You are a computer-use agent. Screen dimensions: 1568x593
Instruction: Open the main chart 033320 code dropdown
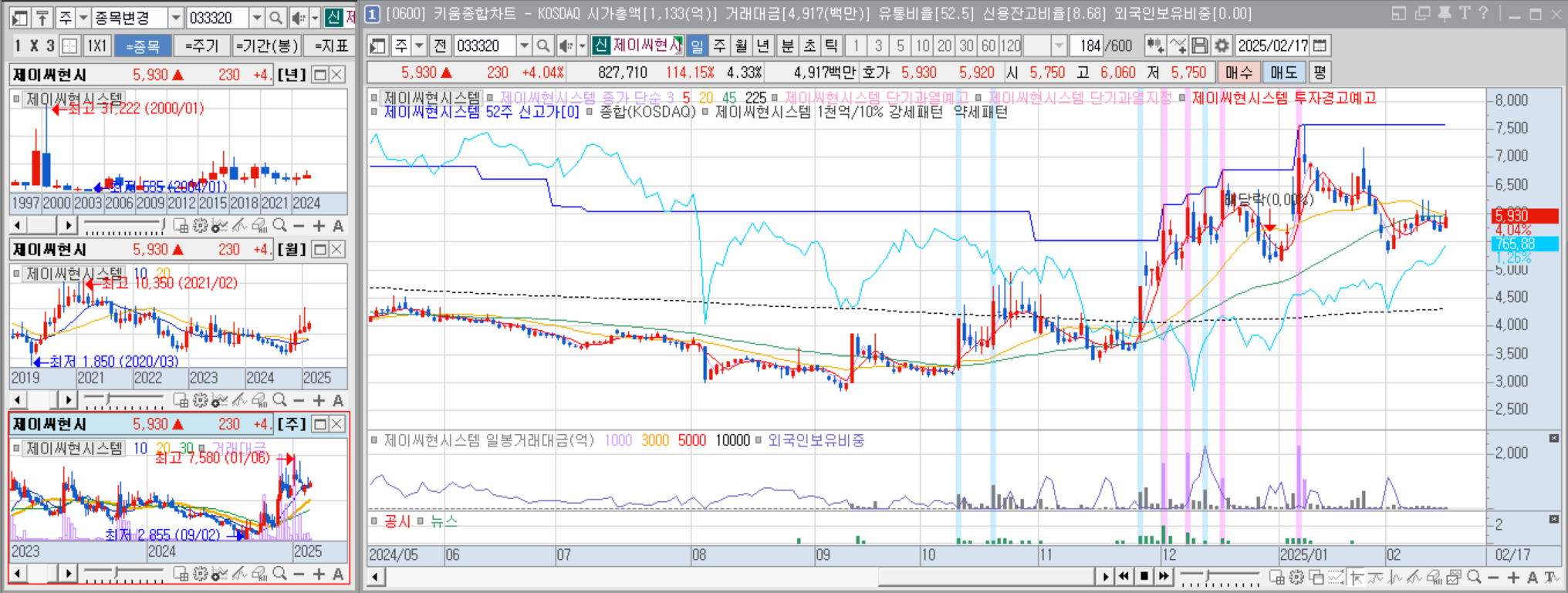524,45
